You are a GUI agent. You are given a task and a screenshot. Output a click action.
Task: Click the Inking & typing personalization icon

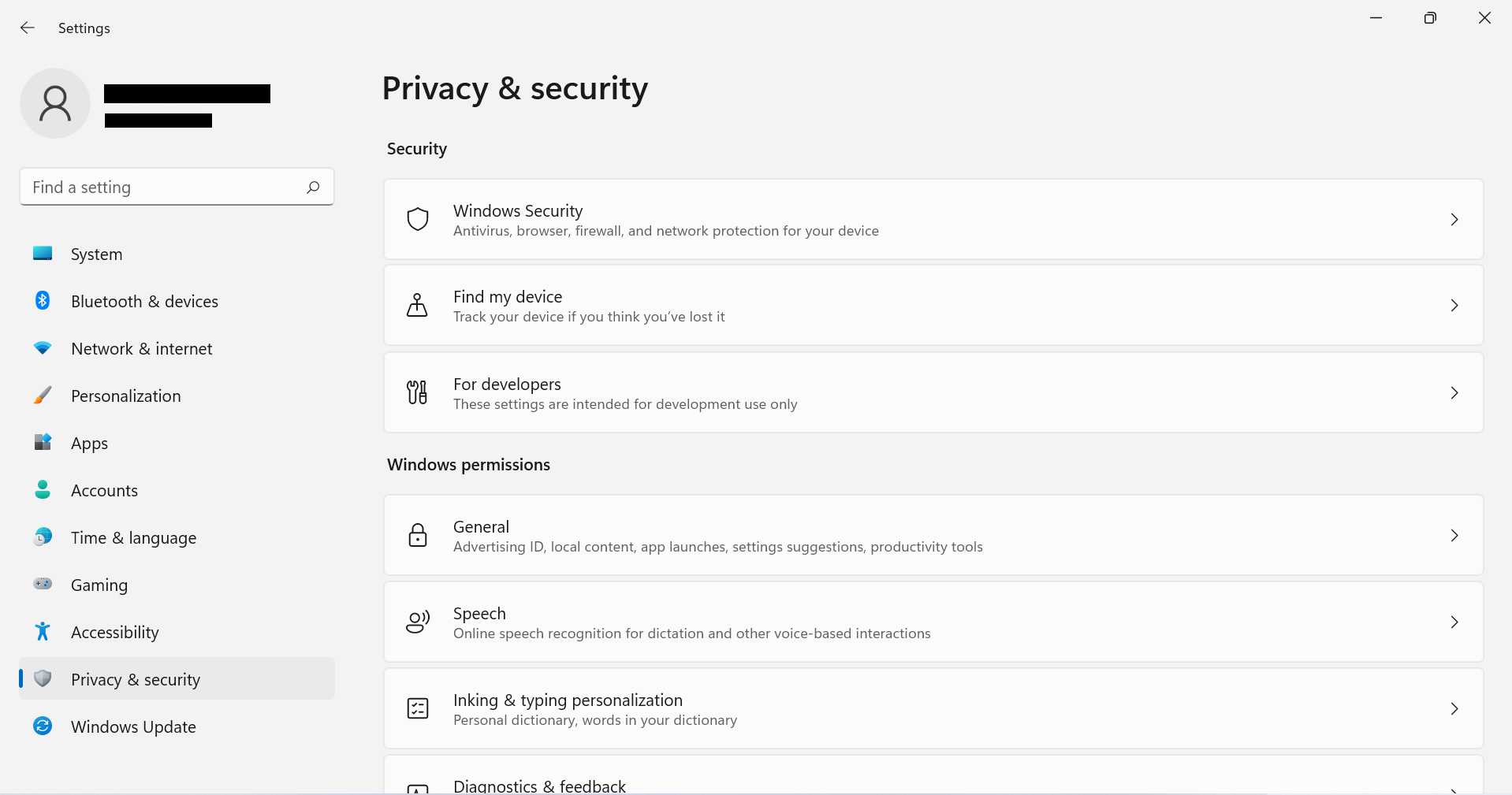(x=417, y=708)
